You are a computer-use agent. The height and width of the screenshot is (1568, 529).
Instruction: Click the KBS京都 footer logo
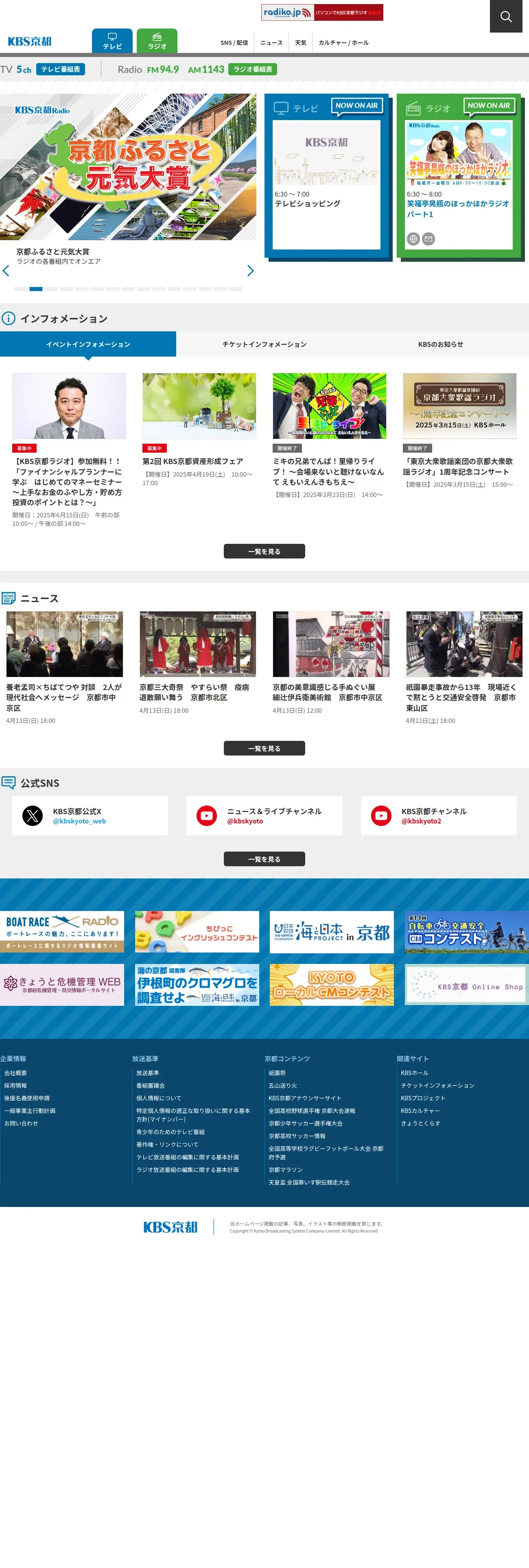tap(171, 1227)
